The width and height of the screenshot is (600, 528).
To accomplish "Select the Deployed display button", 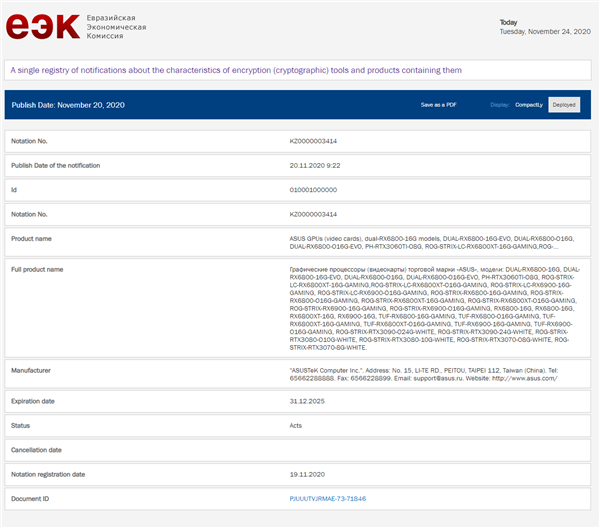I will coord(564,105).
